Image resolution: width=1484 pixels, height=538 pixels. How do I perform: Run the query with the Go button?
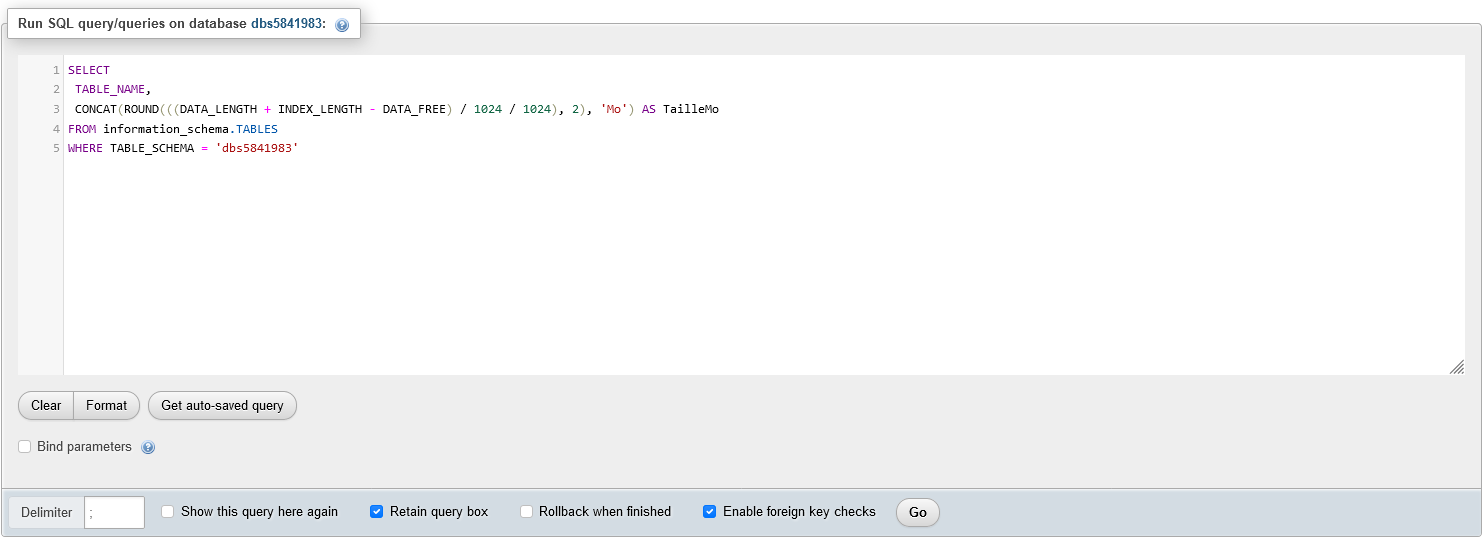(917, 513)
